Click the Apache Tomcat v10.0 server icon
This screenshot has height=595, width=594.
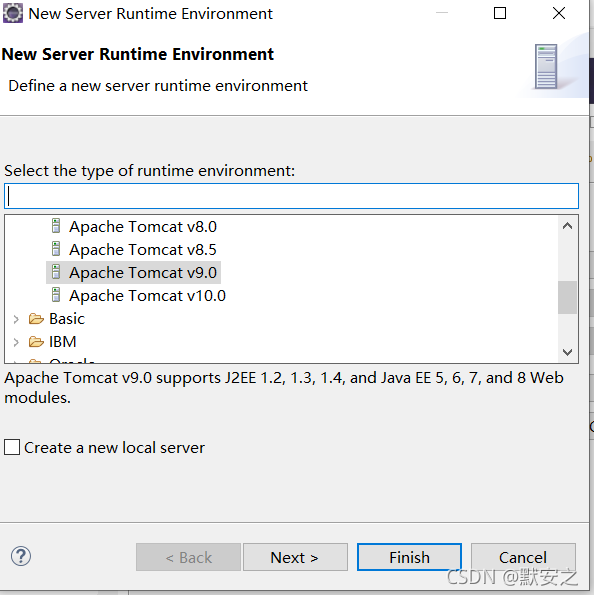(x=56, y=295)
